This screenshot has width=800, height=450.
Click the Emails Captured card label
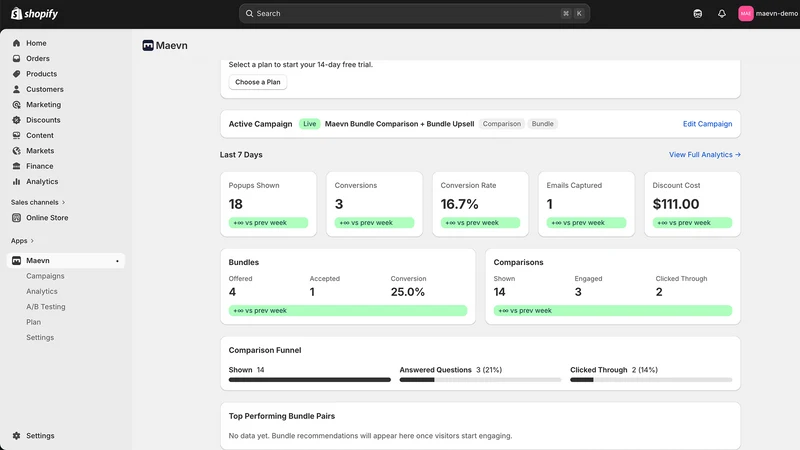pos(574,186)
